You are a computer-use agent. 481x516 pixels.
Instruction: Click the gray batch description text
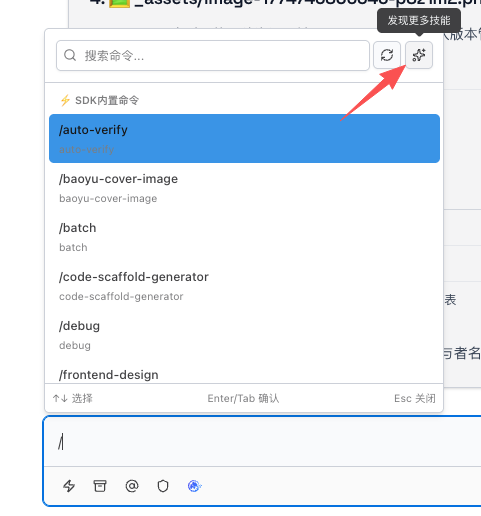tap(73, 247)
